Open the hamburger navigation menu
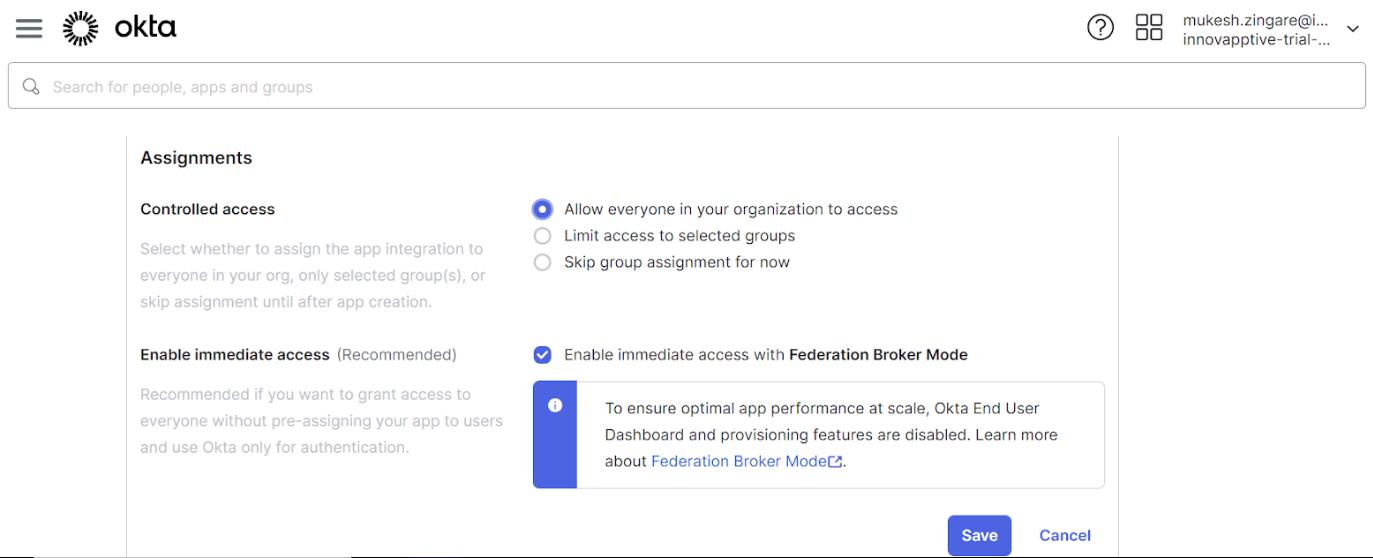The width and height of the screenshot is (1373, 558). [29, 29]
